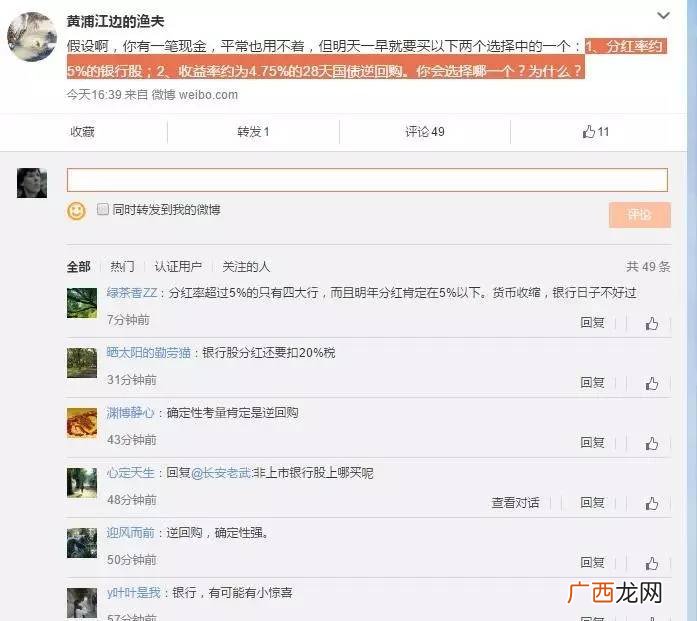Viewport: 697px width, 621px height.
Task: Open the 微博 weibo.com source link
Action: pos(195,95)
